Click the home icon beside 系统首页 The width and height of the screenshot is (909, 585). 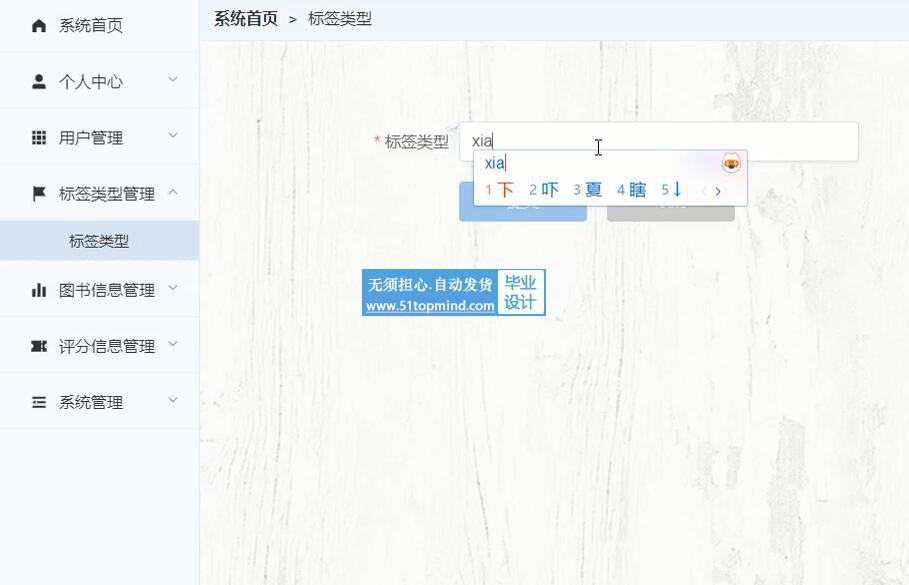(x=39, y=26)
